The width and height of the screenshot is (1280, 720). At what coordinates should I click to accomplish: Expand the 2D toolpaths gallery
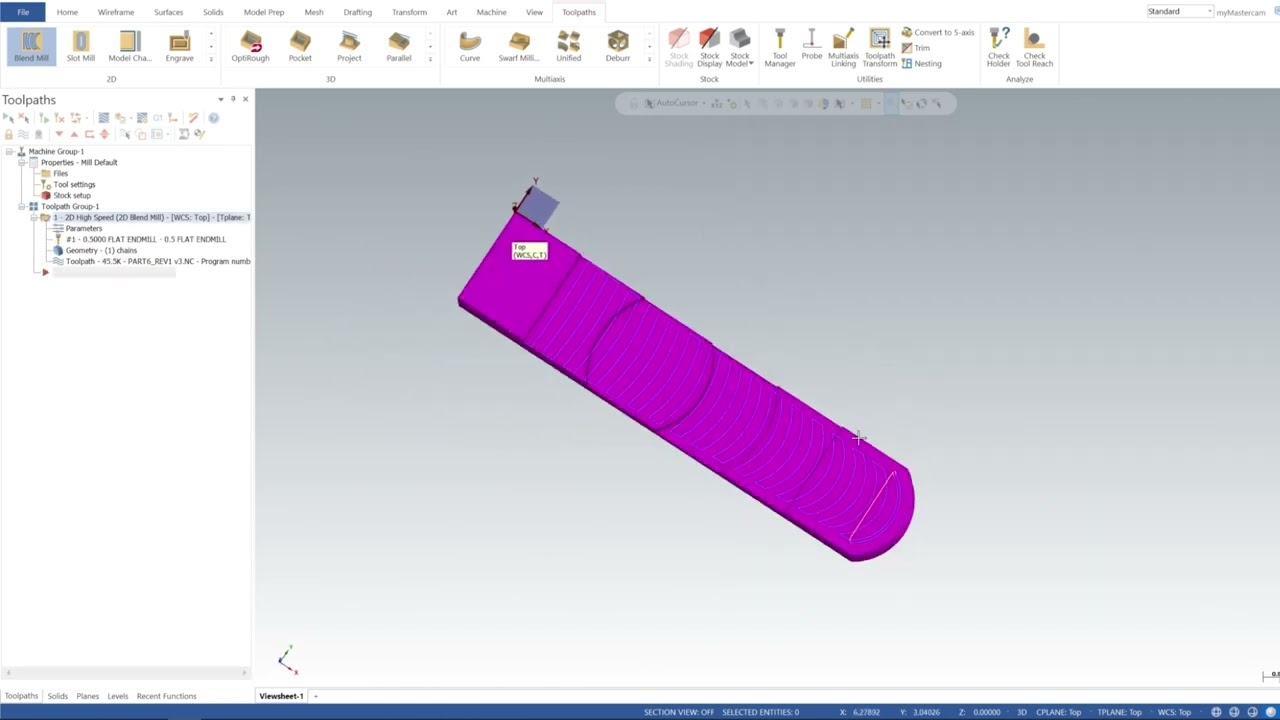(211, 59)
